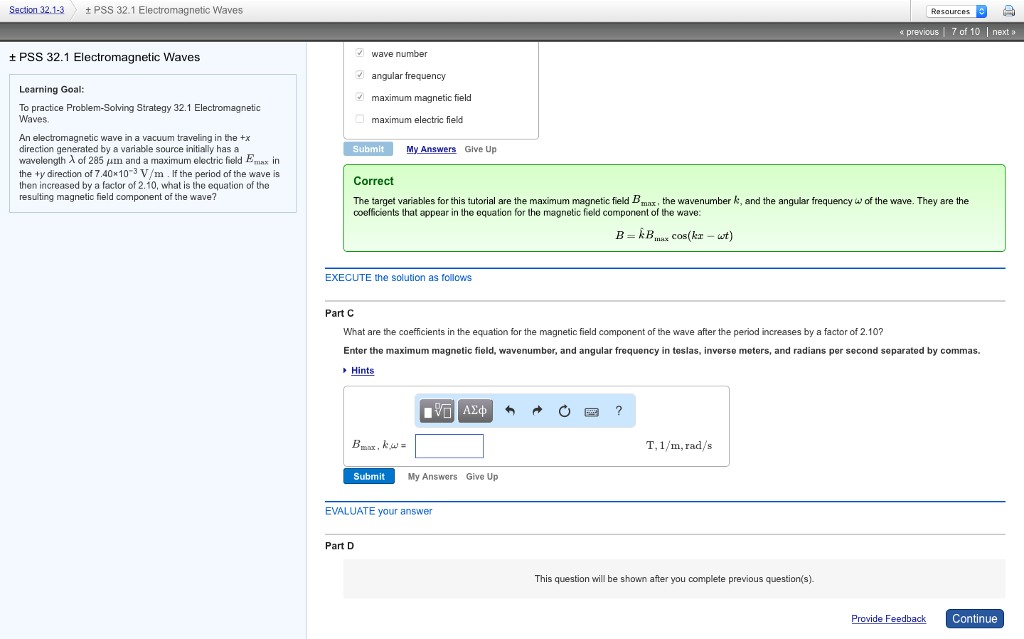
Task: Open the math templates (root/fraction) tool
Action: coord(437,410)
